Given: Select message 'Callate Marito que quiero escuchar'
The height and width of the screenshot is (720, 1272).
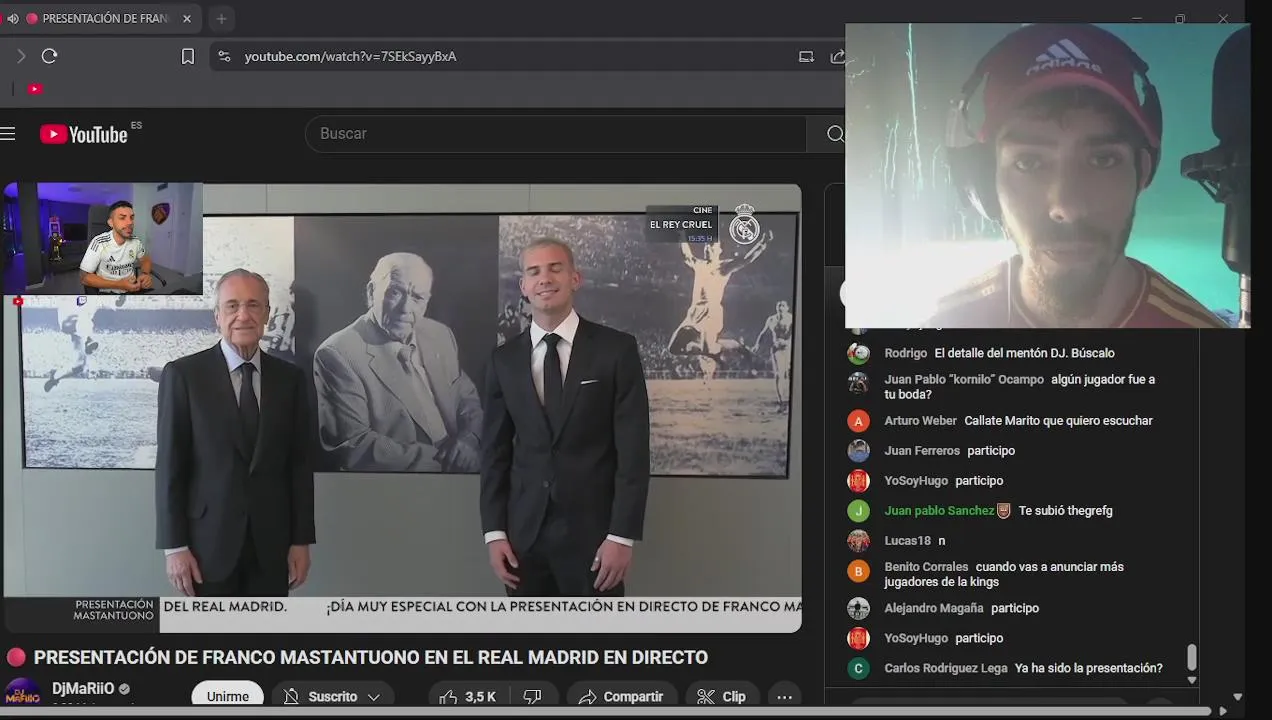Looking at the screenshot, I should 1058,421.
